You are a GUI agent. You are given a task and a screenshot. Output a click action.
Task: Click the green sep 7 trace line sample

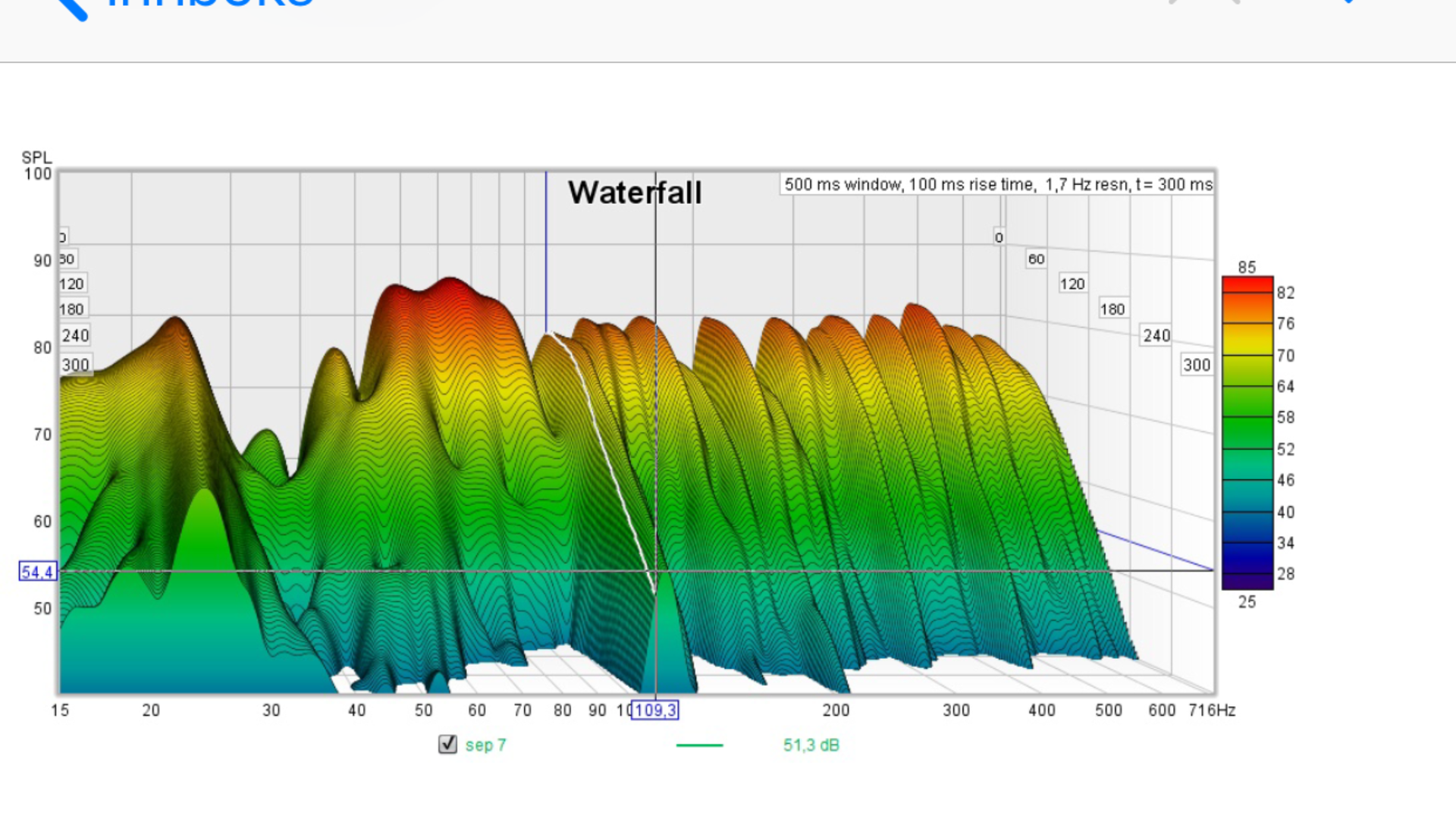click(x=699, y=745)
